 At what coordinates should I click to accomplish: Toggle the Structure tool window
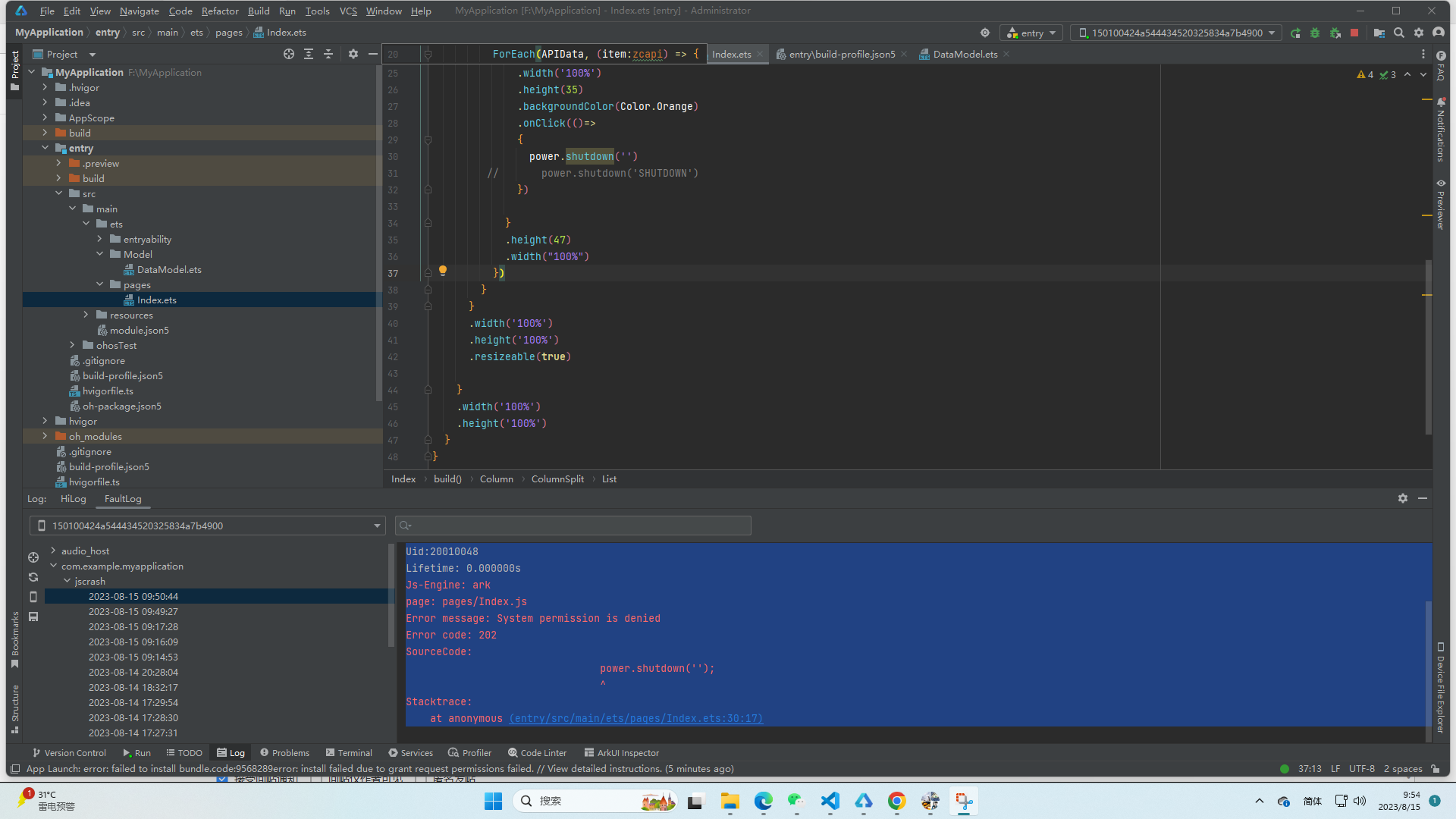[x=14, y=709]
